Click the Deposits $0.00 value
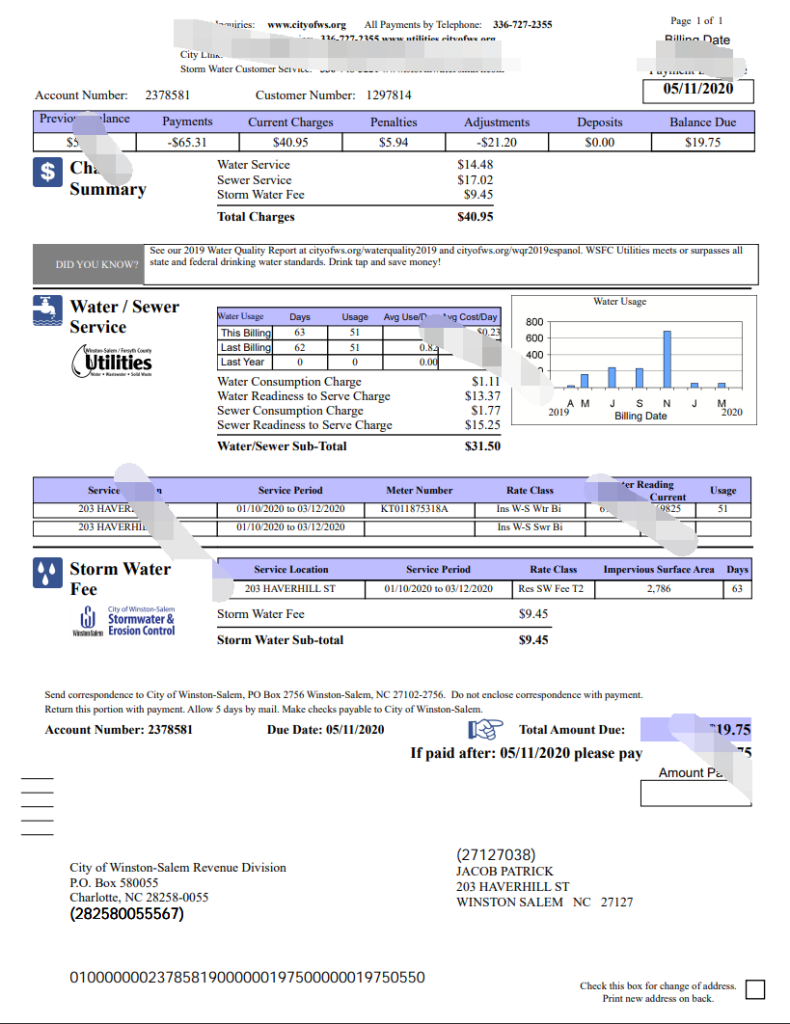Screen dimensions: 790x1024 coord(600,142)
